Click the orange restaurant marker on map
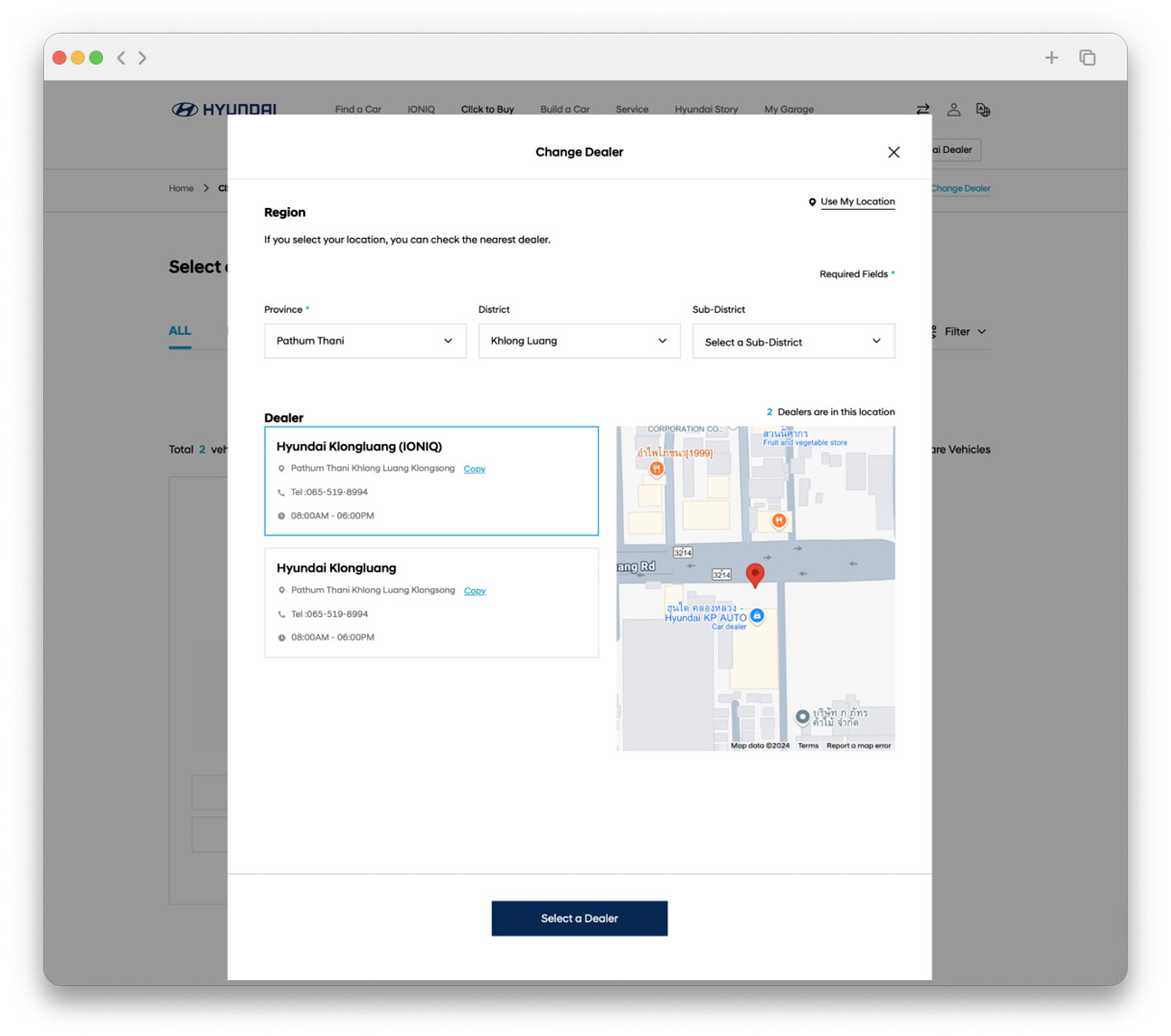 [656, 469]
